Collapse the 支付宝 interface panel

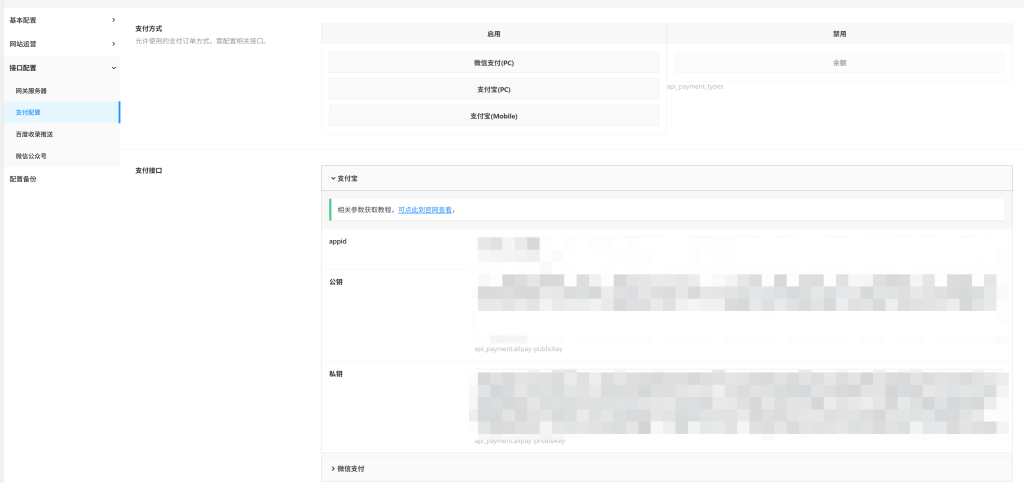pyautogui.click(x=345, y=178)
